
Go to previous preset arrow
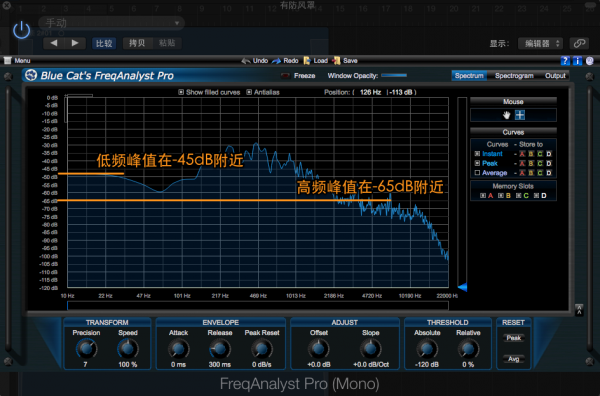pos(54,43)
